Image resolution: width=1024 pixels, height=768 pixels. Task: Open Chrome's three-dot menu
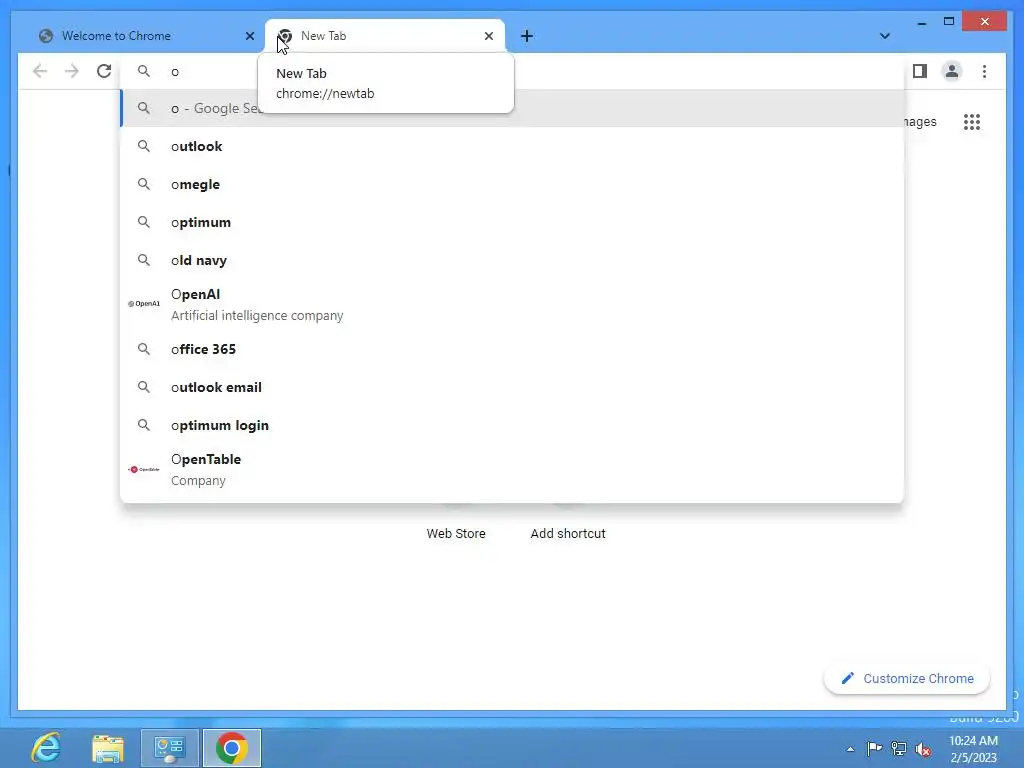point(984,71)
